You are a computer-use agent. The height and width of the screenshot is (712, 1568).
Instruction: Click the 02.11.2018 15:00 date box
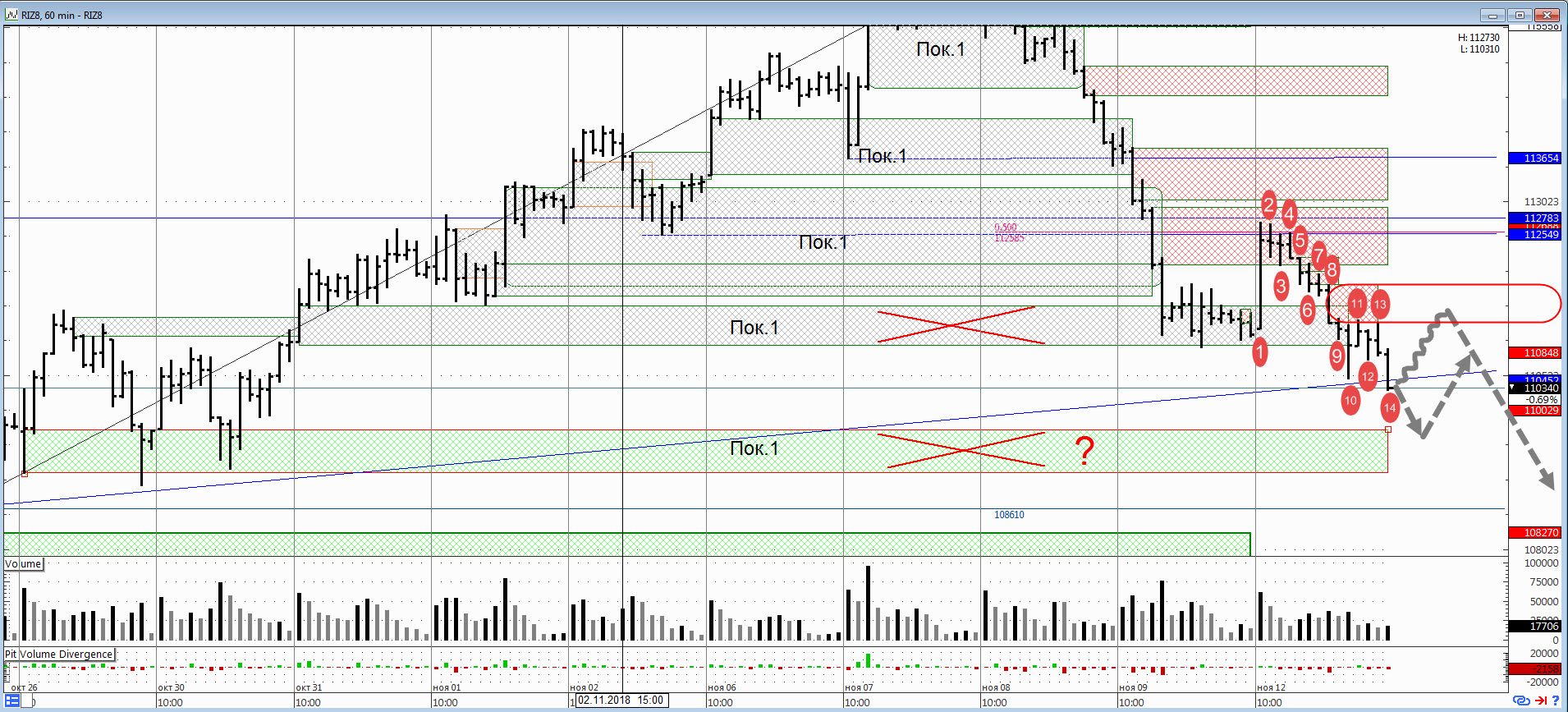tap(621, 701)
